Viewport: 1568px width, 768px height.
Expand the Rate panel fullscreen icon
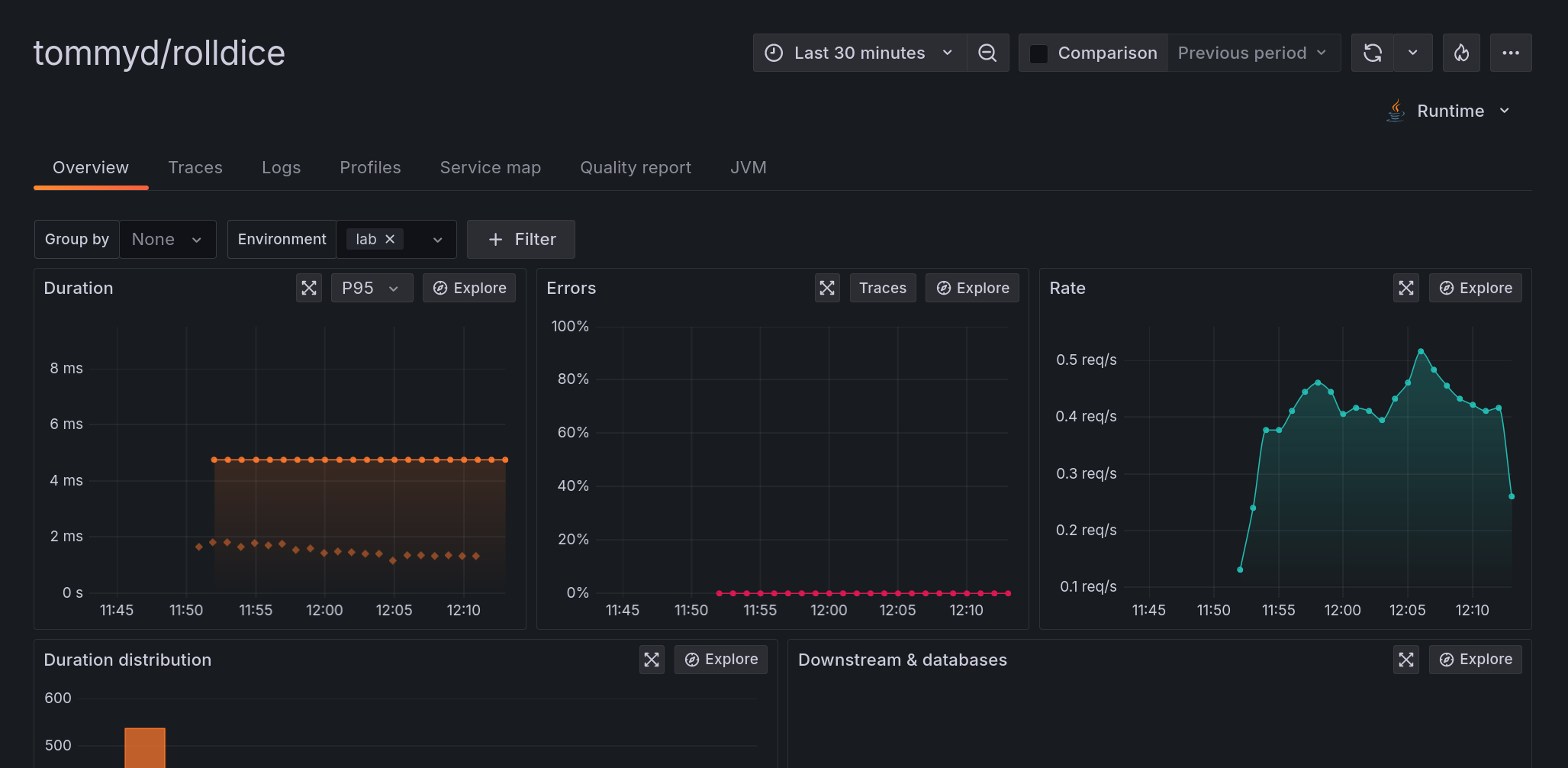[1406, 288]
